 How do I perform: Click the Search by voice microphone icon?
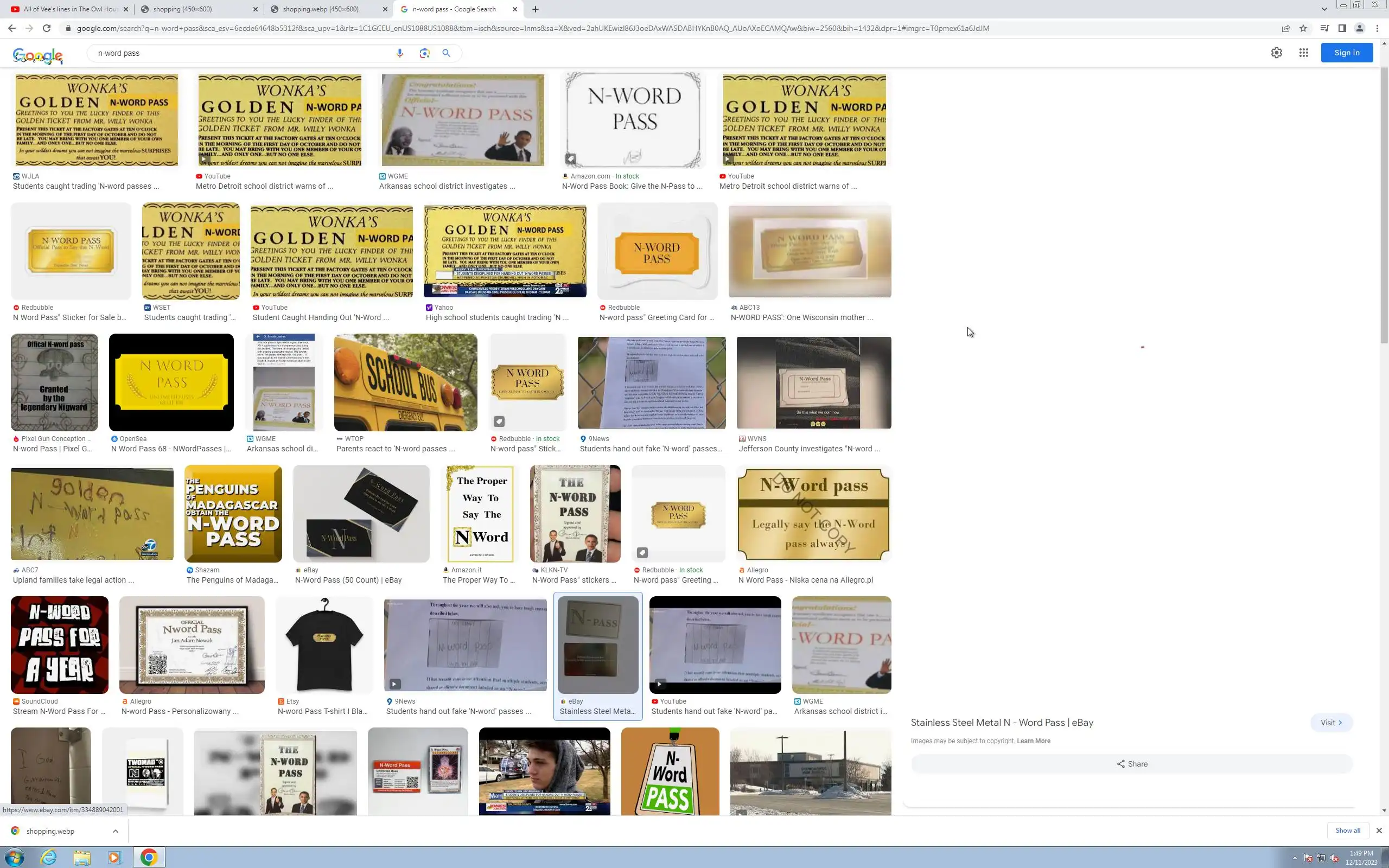click(x=399, y=53)
